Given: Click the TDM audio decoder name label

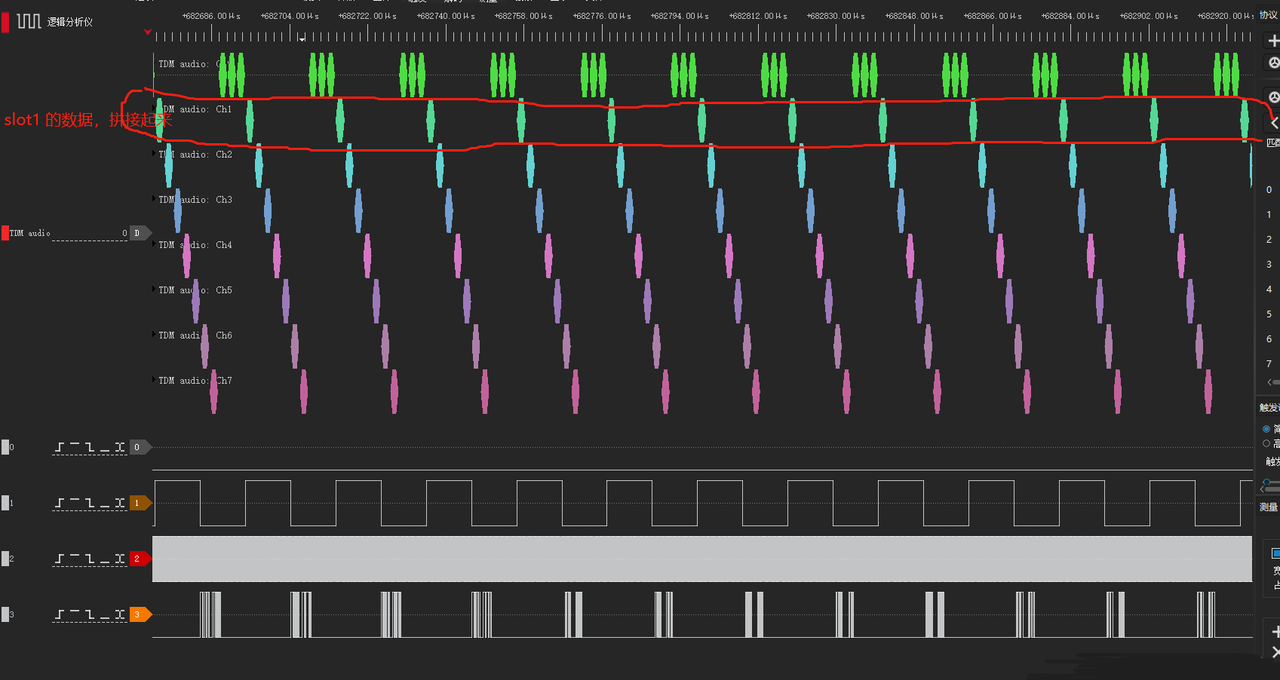Looking at the screenshot, I should [30, 233].
